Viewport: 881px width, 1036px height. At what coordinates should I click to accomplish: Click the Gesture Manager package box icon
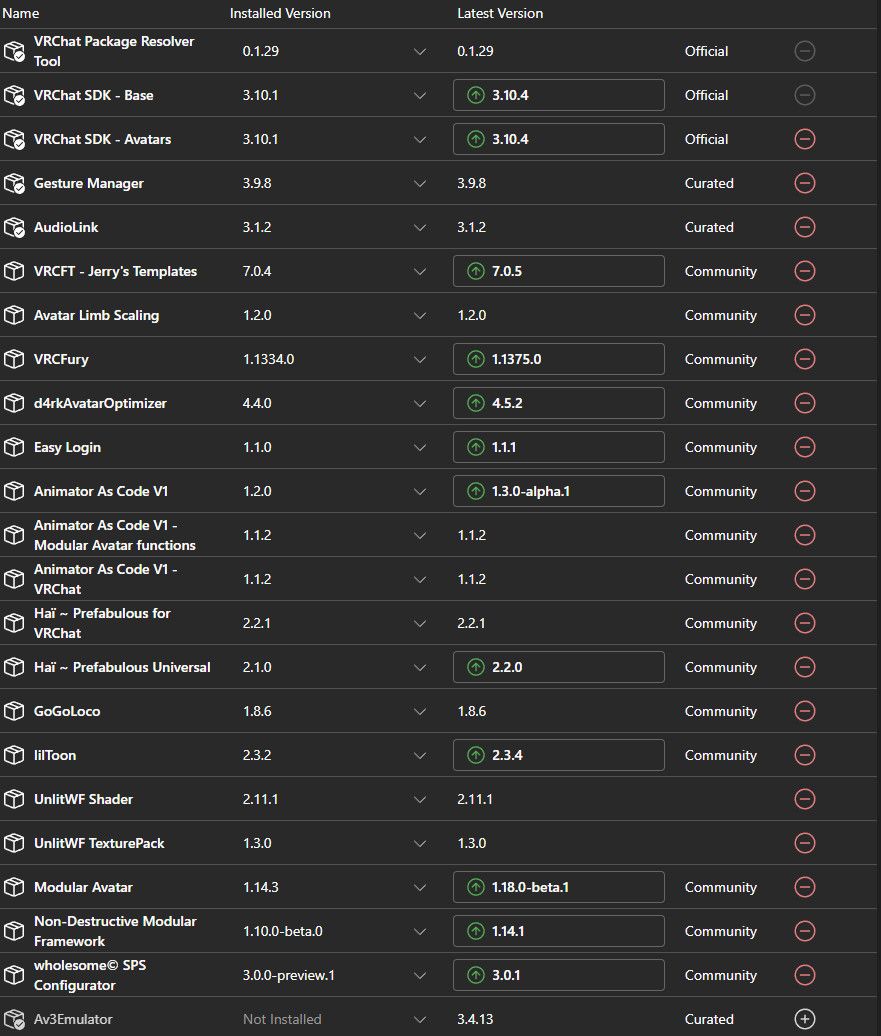[14, 183]
